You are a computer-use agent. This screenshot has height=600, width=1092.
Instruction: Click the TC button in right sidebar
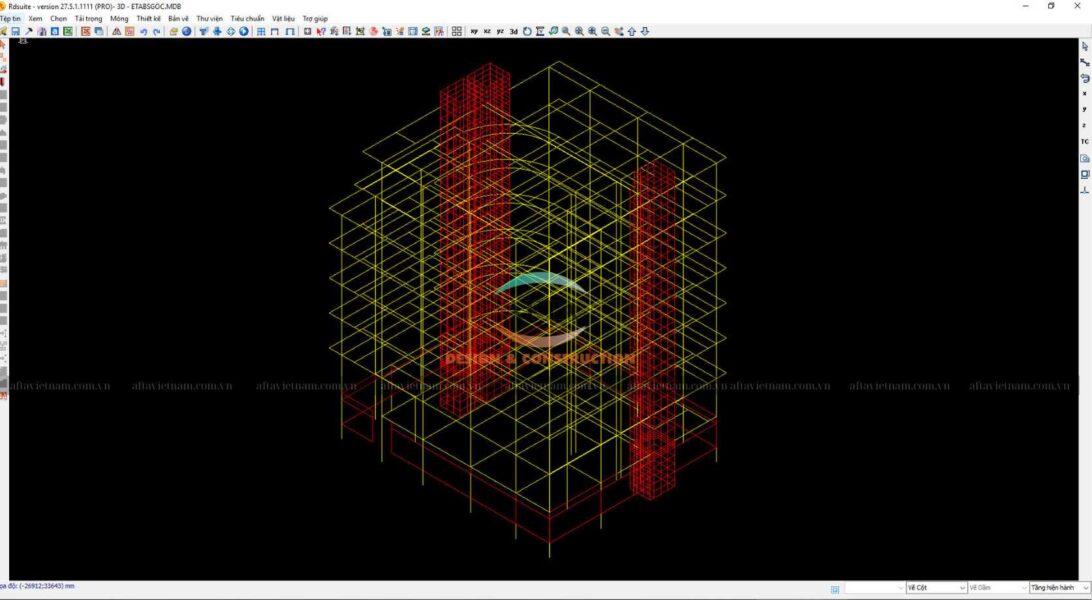coord(1085,141)
